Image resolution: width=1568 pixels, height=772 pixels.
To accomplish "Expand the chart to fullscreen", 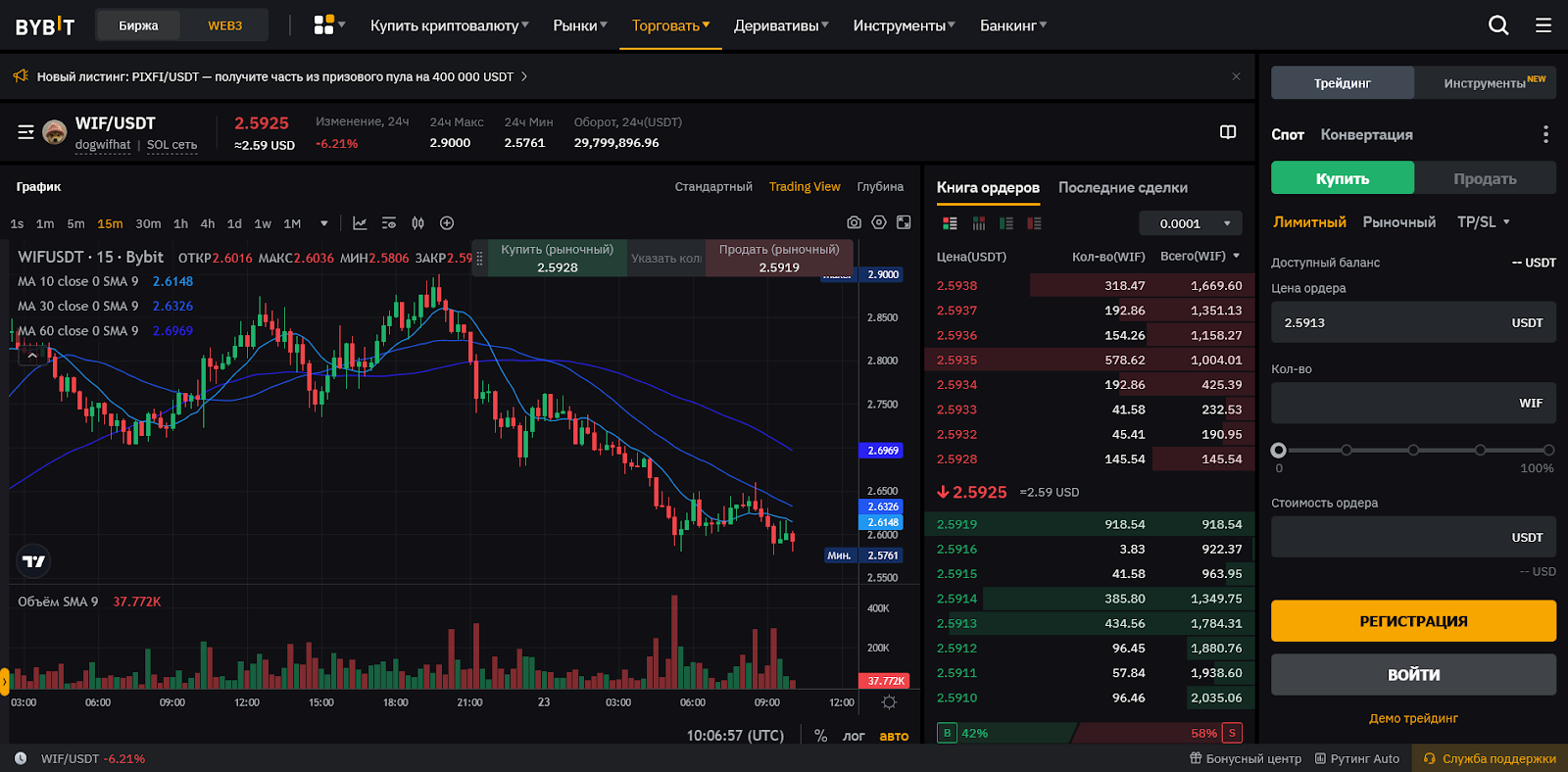I will (904, 222).
